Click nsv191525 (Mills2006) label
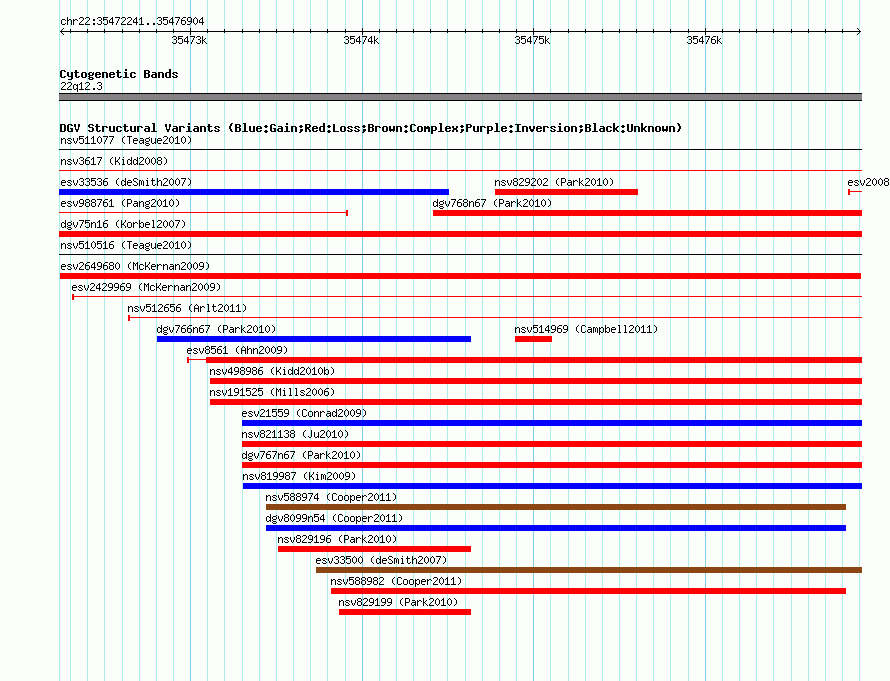This screenshot has height=681, width=890. [272, 392]
